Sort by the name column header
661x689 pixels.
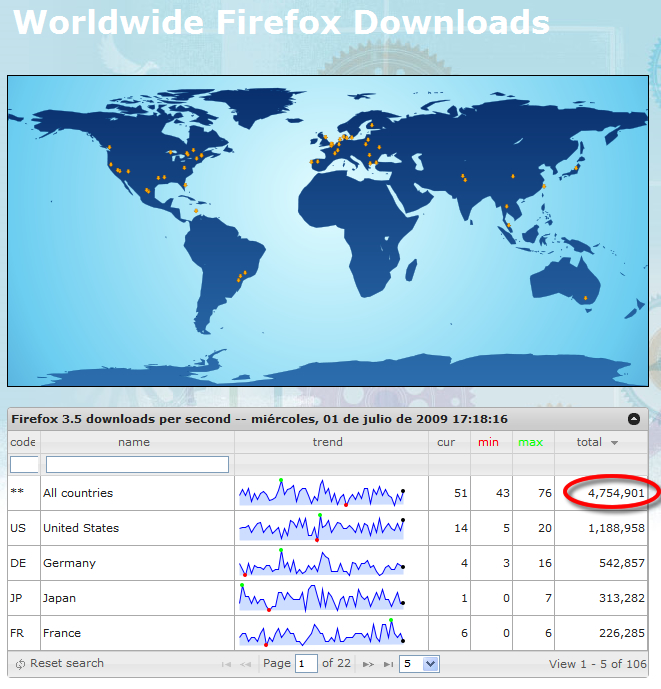[134, 442]
